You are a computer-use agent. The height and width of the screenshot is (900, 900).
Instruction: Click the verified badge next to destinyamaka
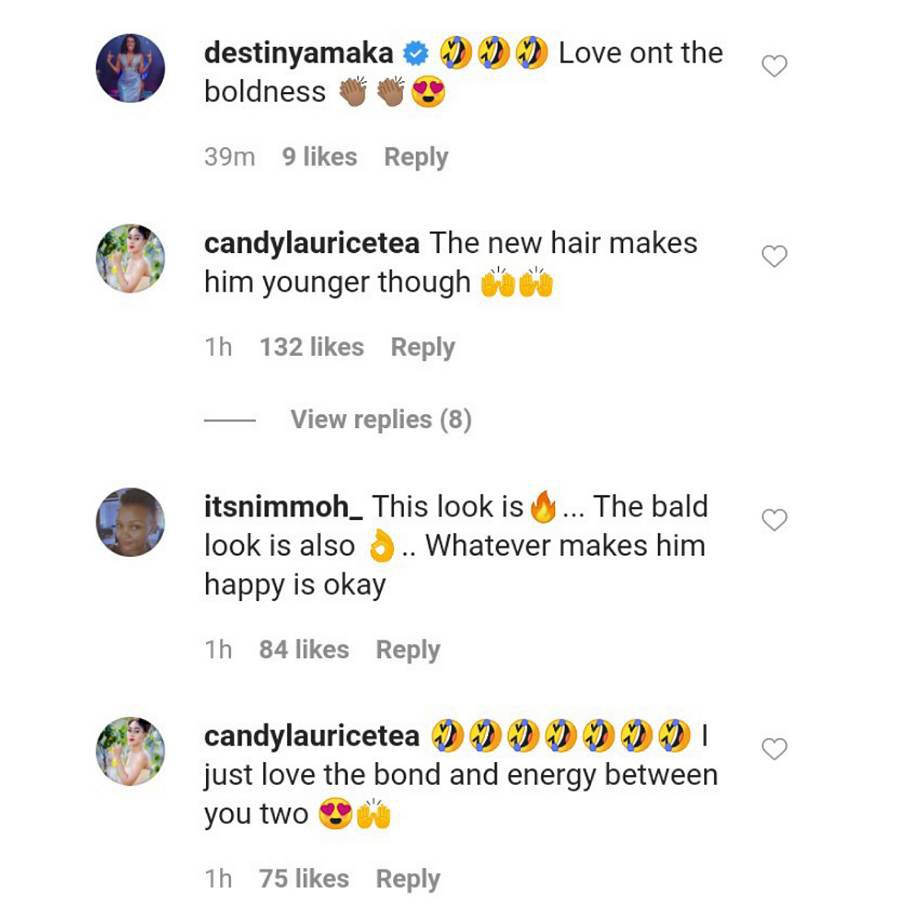click(x=416, y=54)
